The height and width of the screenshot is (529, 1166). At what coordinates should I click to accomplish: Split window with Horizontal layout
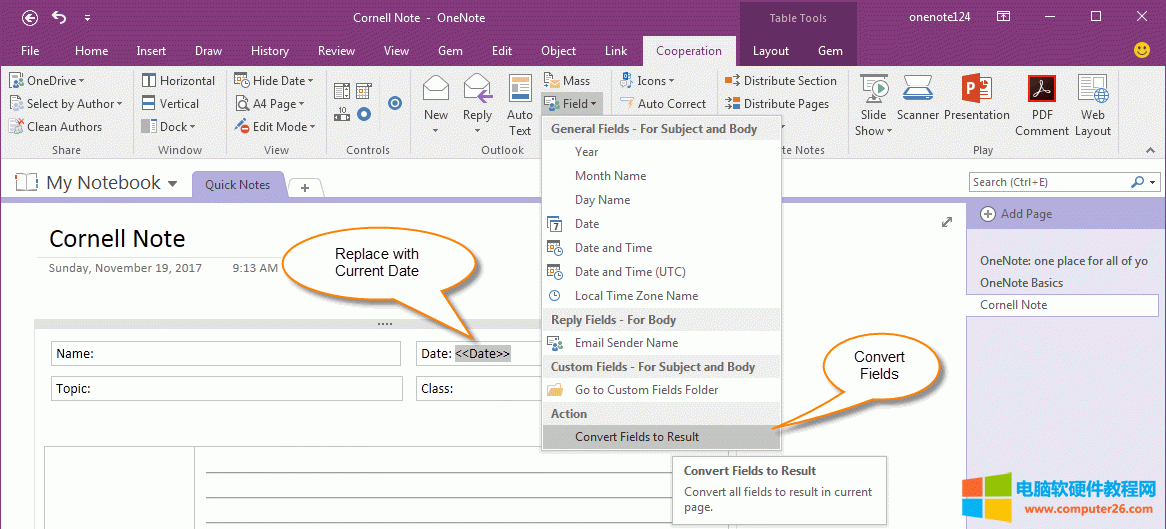(178, 81)
